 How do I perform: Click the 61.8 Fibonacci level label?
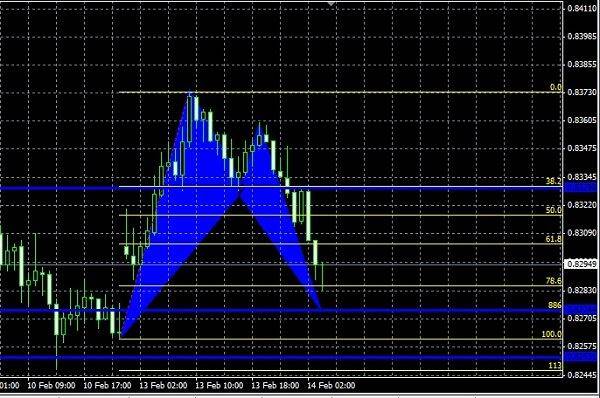[x=553, y=239]
